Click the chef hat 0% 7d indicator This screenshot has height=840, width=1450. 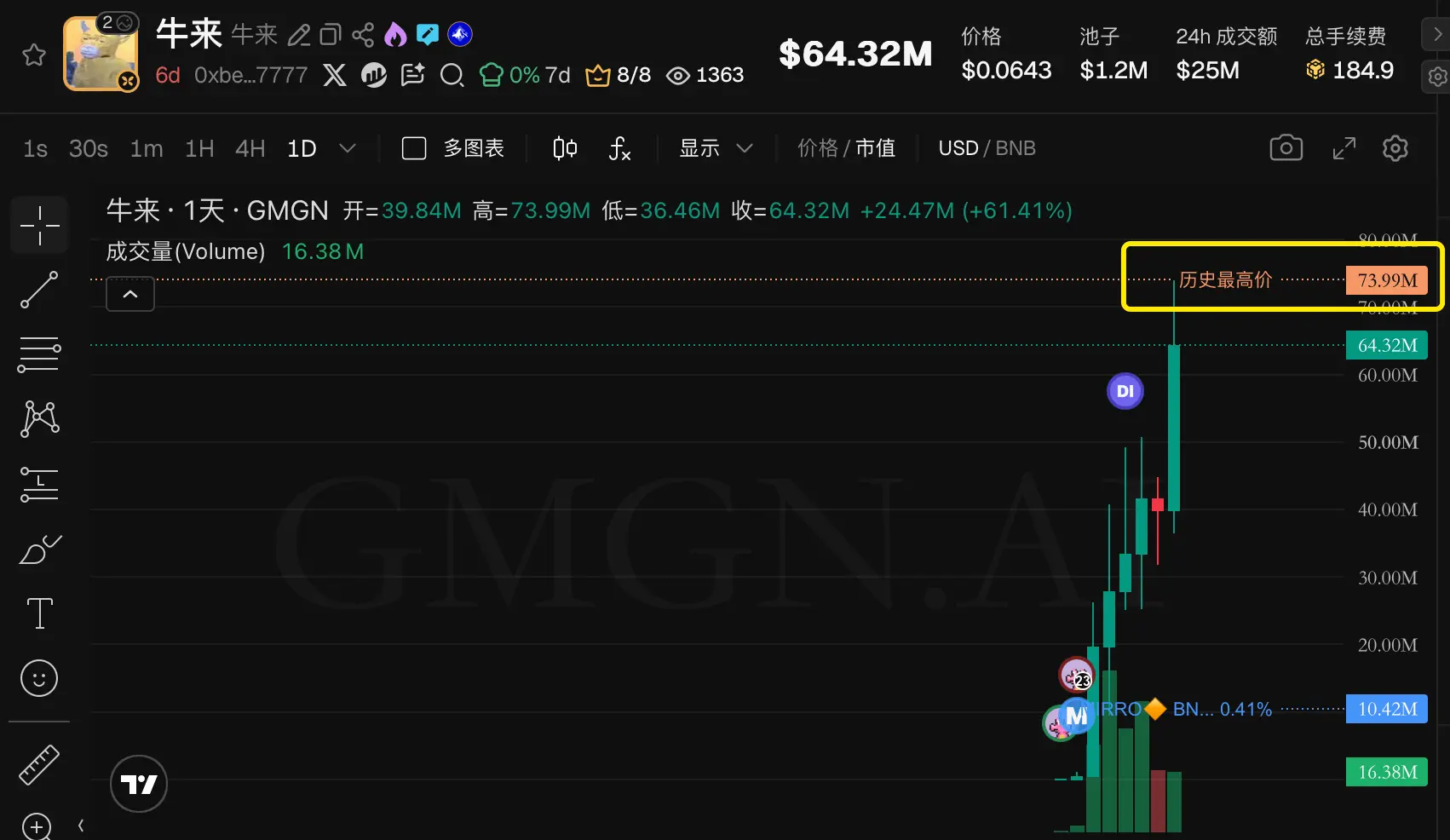click(525, 75)
